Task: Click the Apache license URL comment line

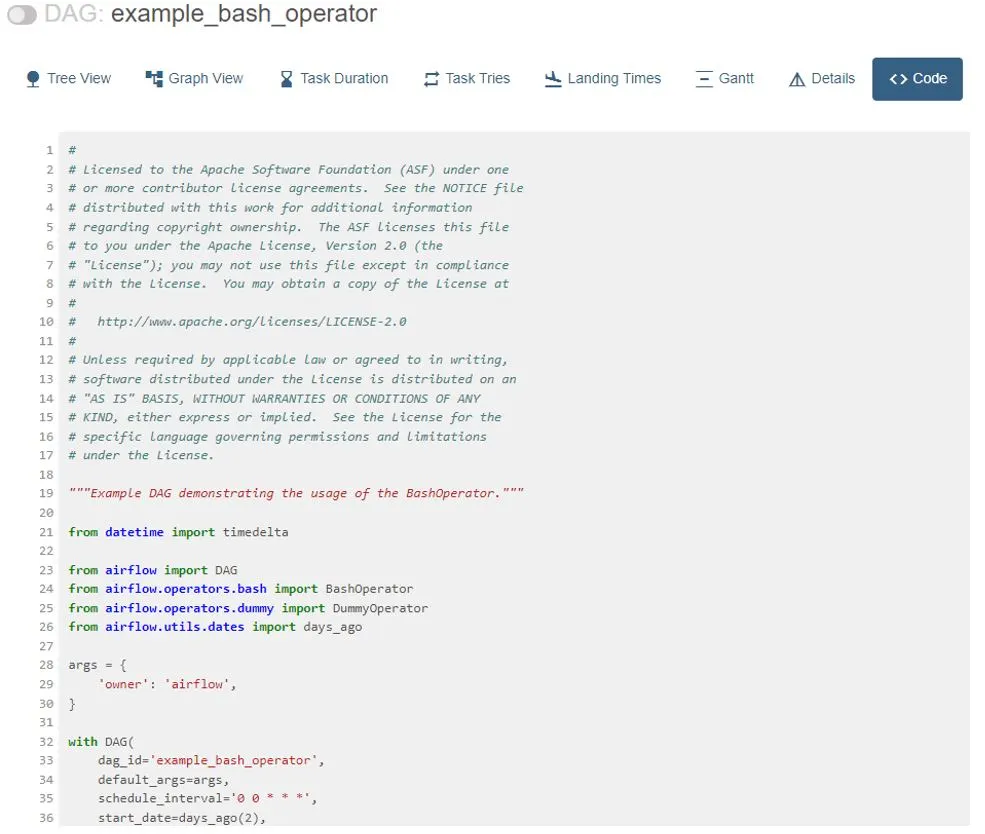Action: pyautogui.click(x=237, y=322)
